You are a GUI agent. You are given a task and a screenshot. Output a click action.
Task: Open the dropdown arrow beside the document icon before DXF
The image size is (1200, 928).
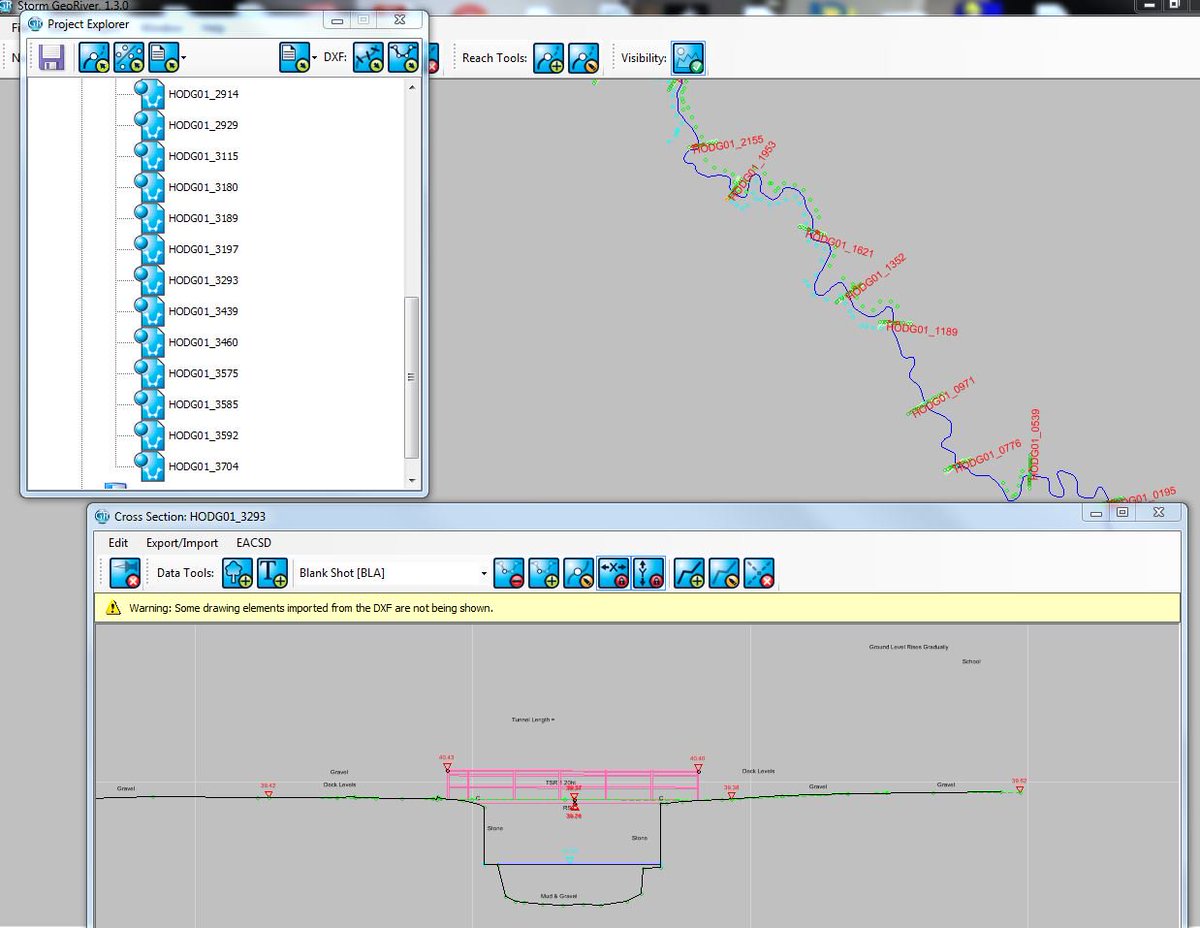click(x=314, y=58)
